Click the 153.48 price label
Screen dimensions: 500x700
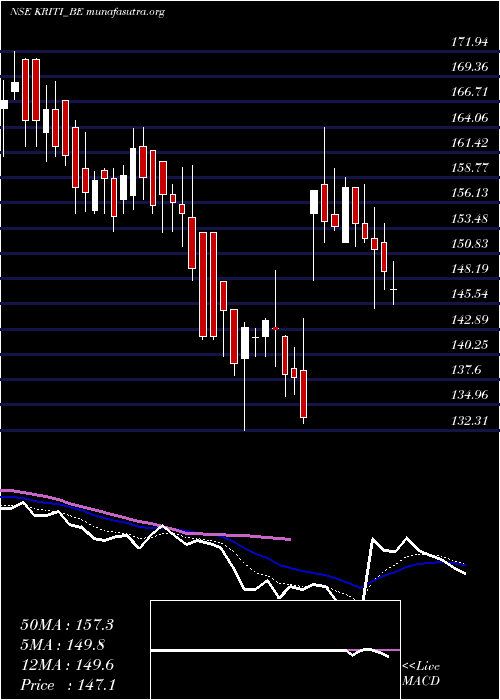click(x=470, y=219)
